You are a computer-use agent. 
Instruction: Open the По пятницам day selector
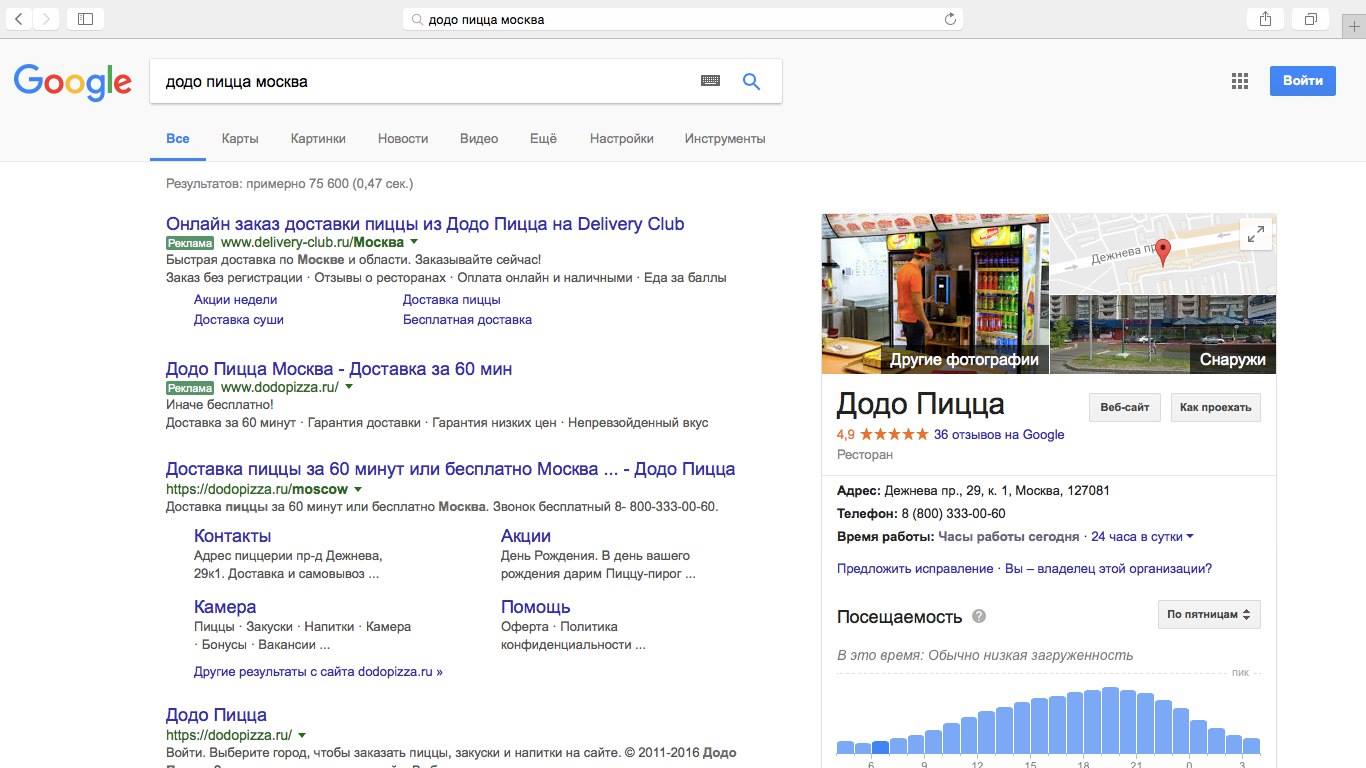(x=1209, y=615)
